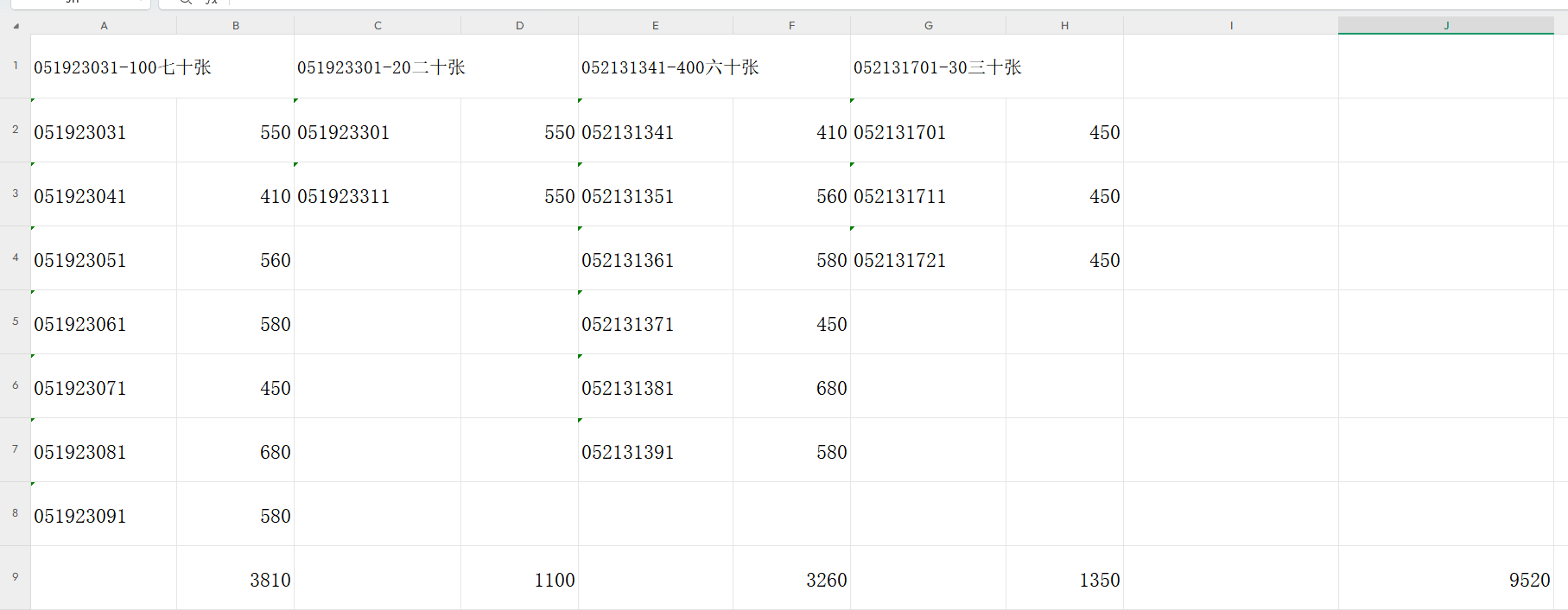Select row 9 header
The height and width of the screenshot is (610, 1568).
(15, 577)
